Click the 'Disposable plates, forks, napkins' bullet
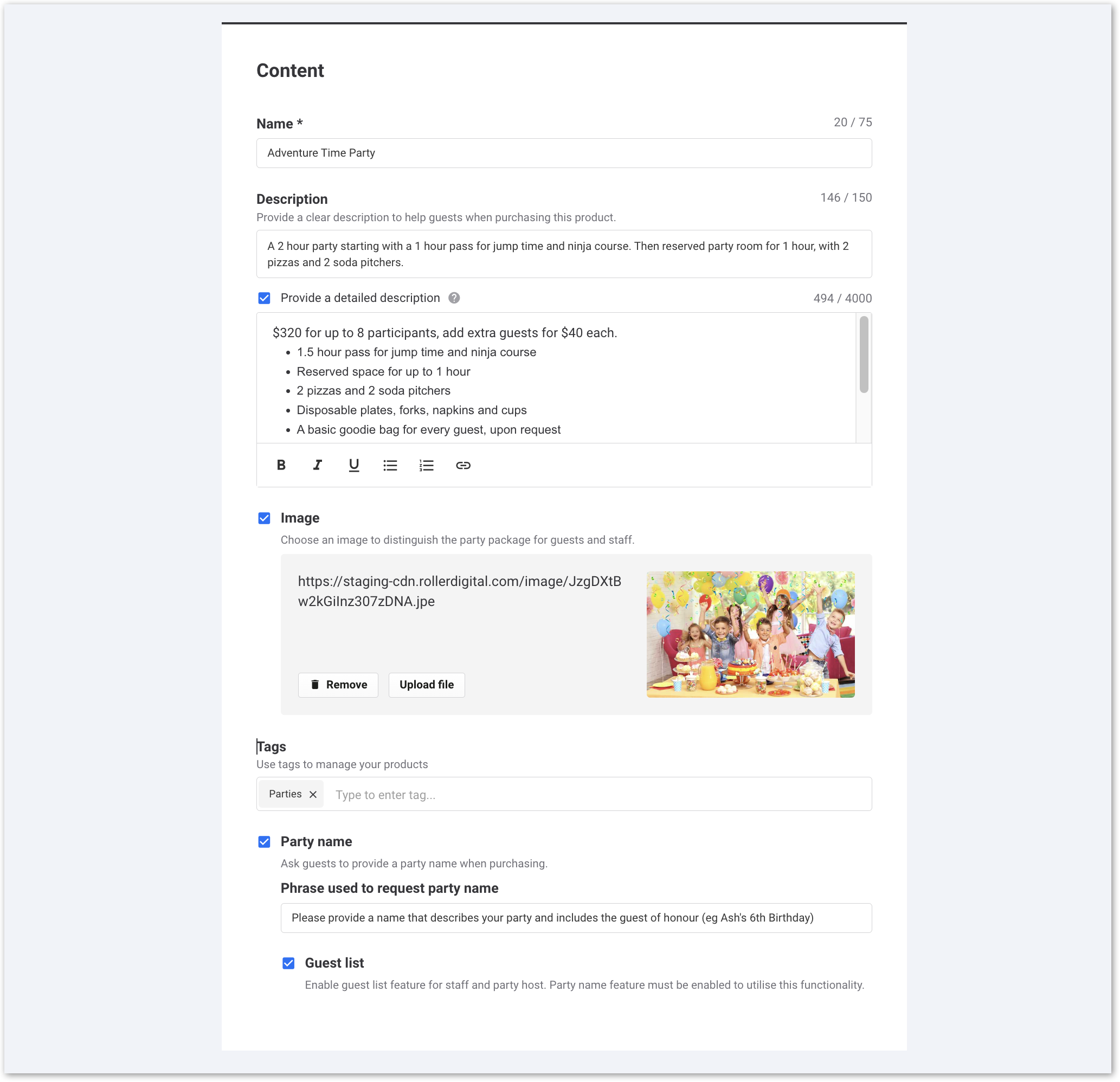Viewport: 1120px width, 1082px height. [x=411, y=410]
